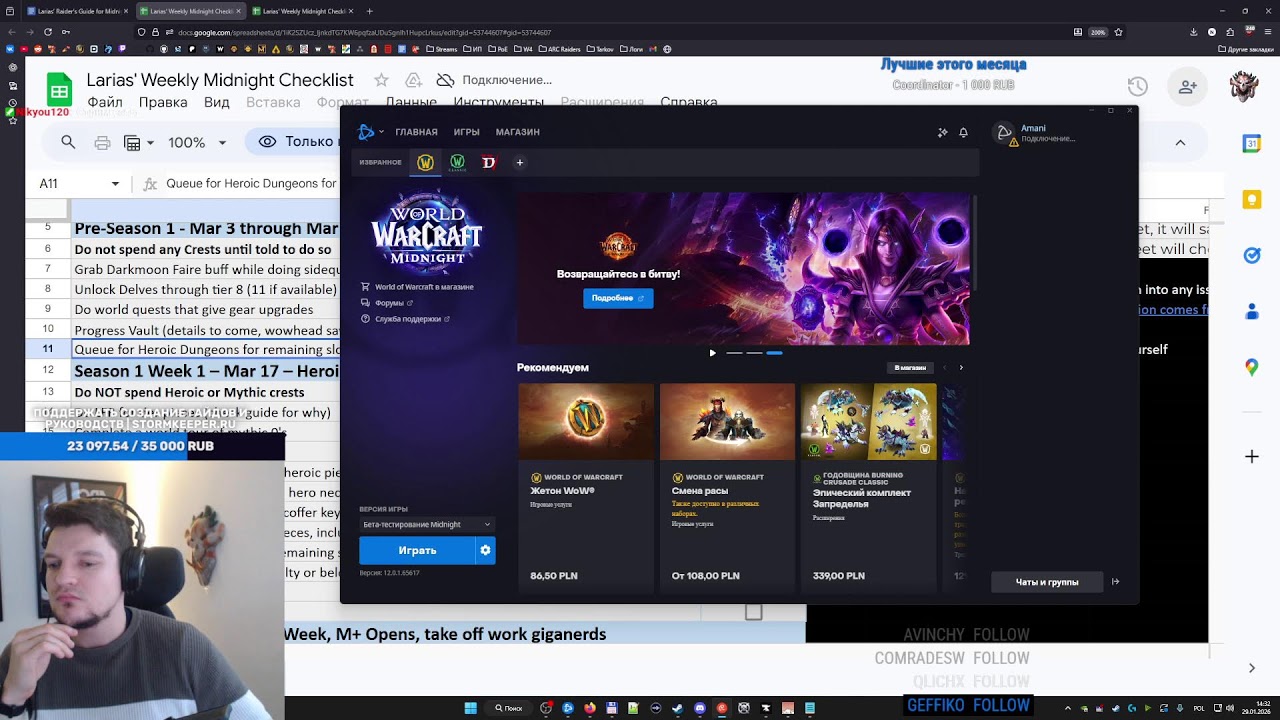Expand the Sheets side panel chevron
The width and height of the screenshot is (1280, 720).
click(1251, 668)
